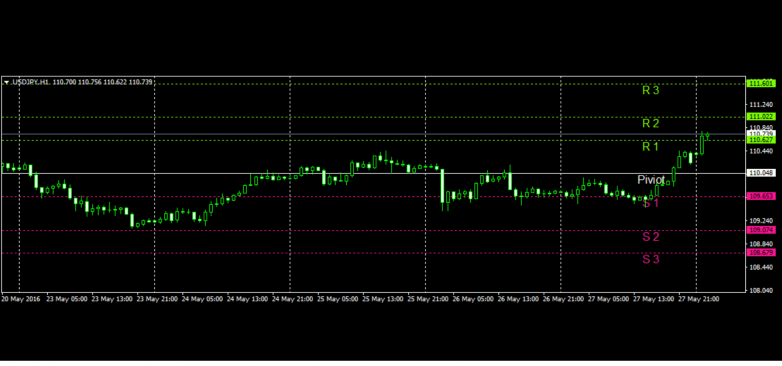Click the 109.240 price scale value

pos(761,220)
